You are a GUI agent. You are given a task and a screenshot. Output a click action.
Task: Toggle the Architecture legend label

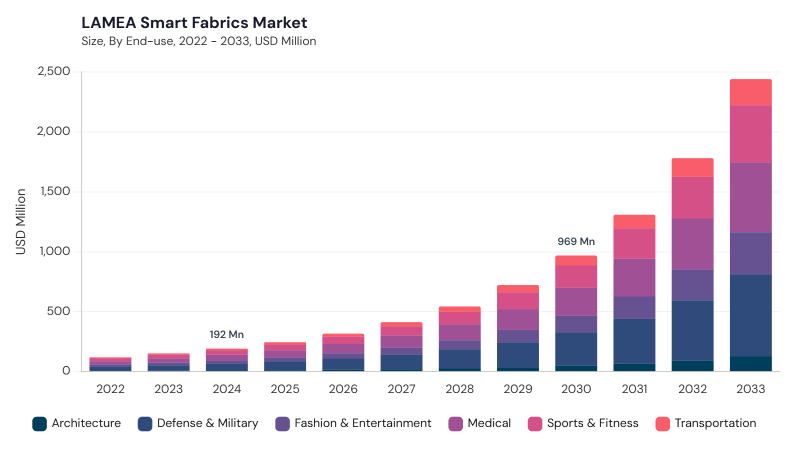click(x=86, y=423)
